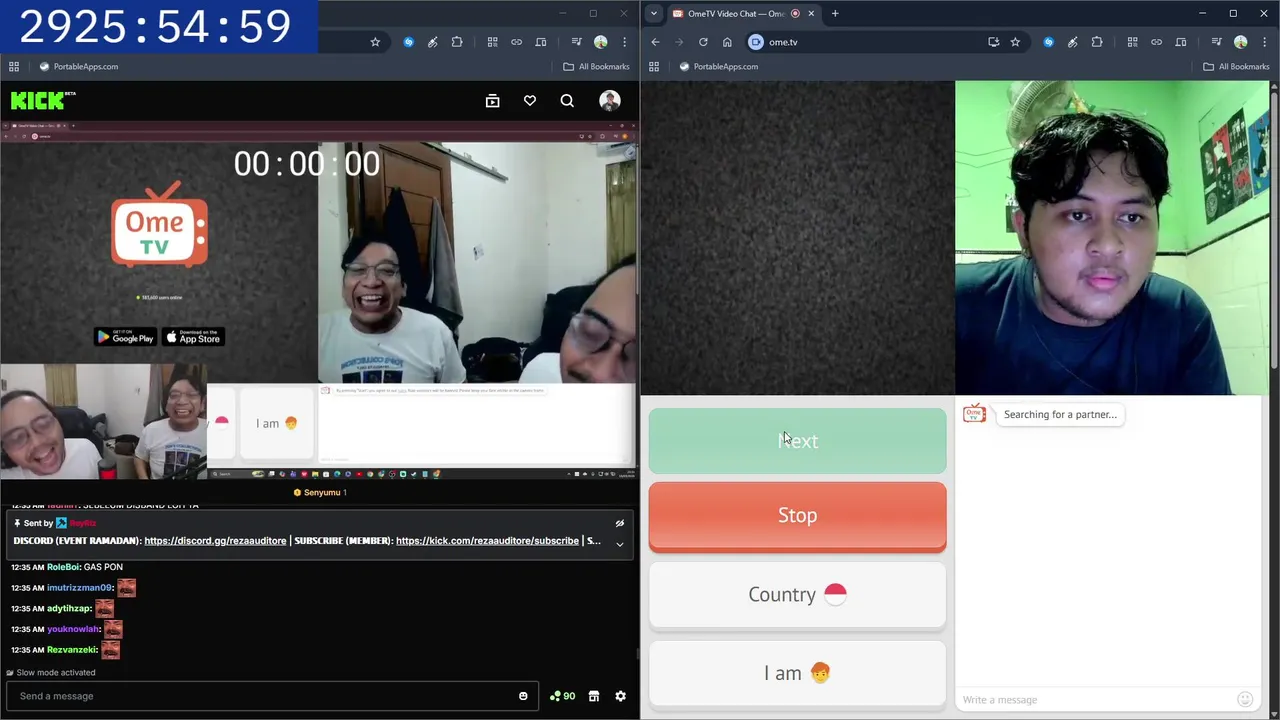Open the kick.com/rezaauditore/subscribe link
Viewport: 1280px width, 720px height.
click(487, 541)
